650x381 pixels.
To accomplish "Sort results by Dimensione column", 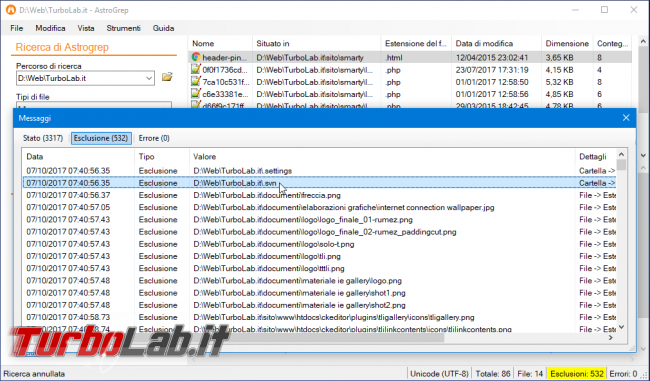I will (567, 44).
